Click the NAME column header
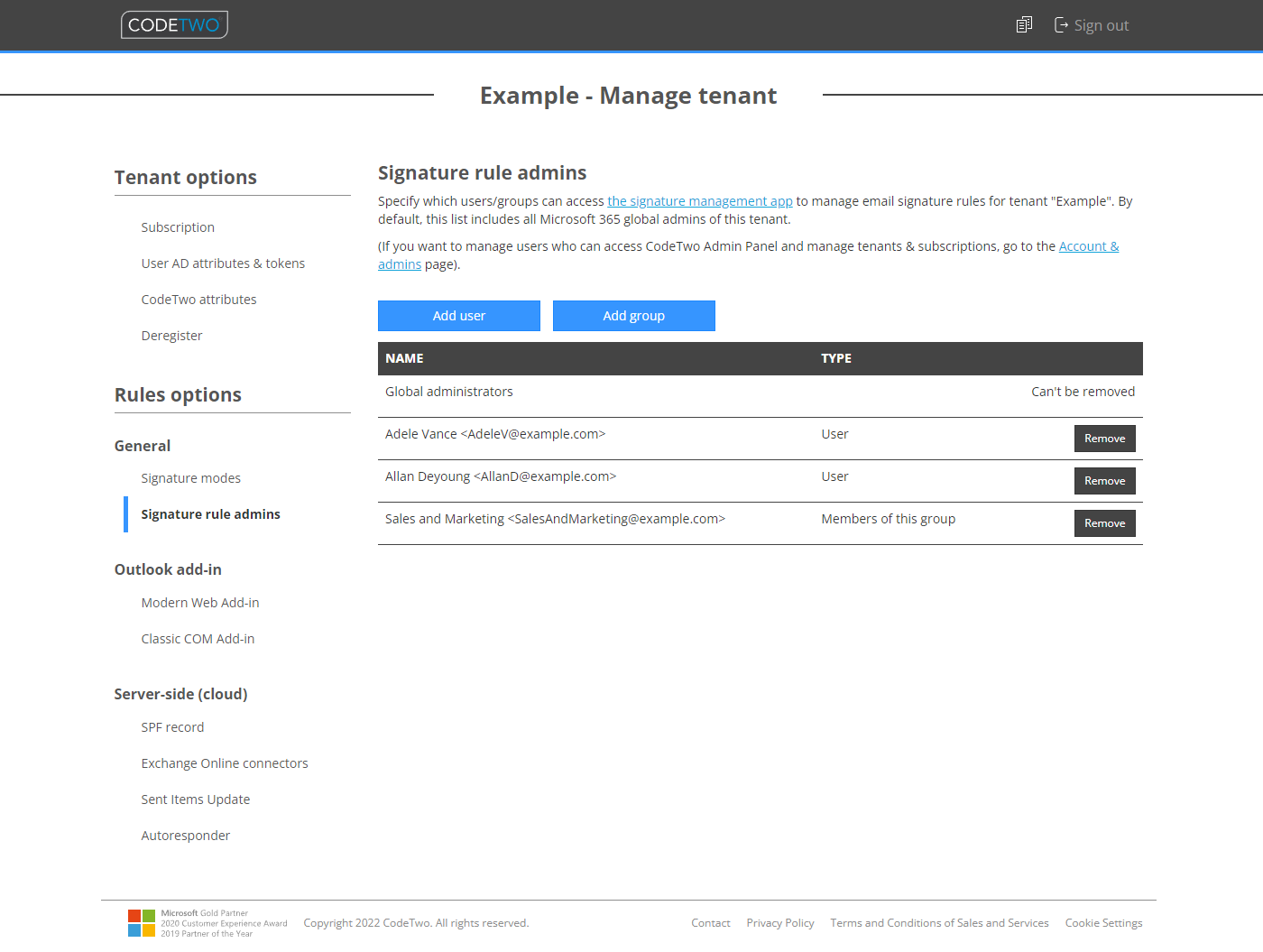 (404, 358)
